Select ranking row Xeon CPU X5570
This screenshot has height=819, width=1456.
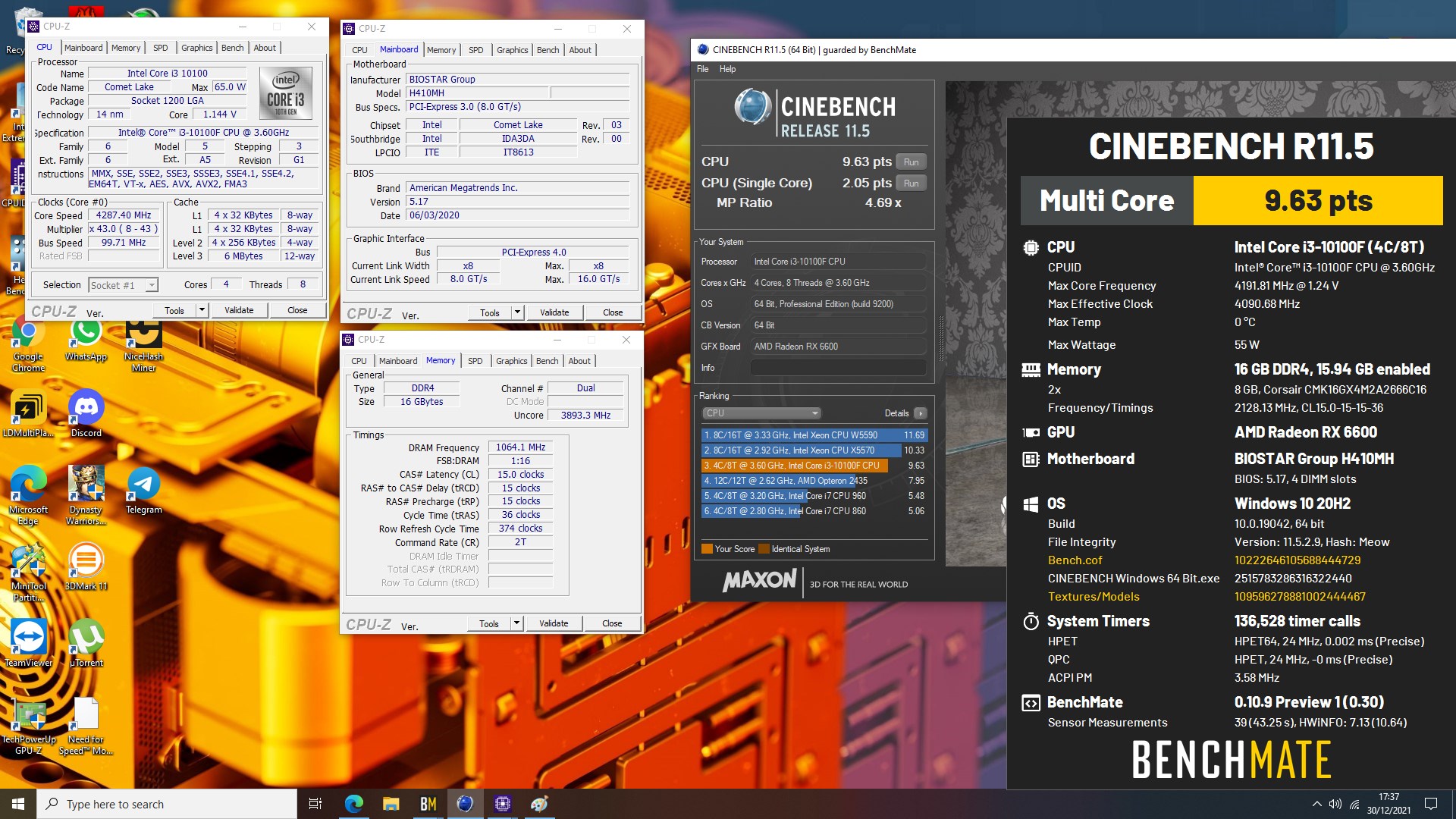pos(814,450)
